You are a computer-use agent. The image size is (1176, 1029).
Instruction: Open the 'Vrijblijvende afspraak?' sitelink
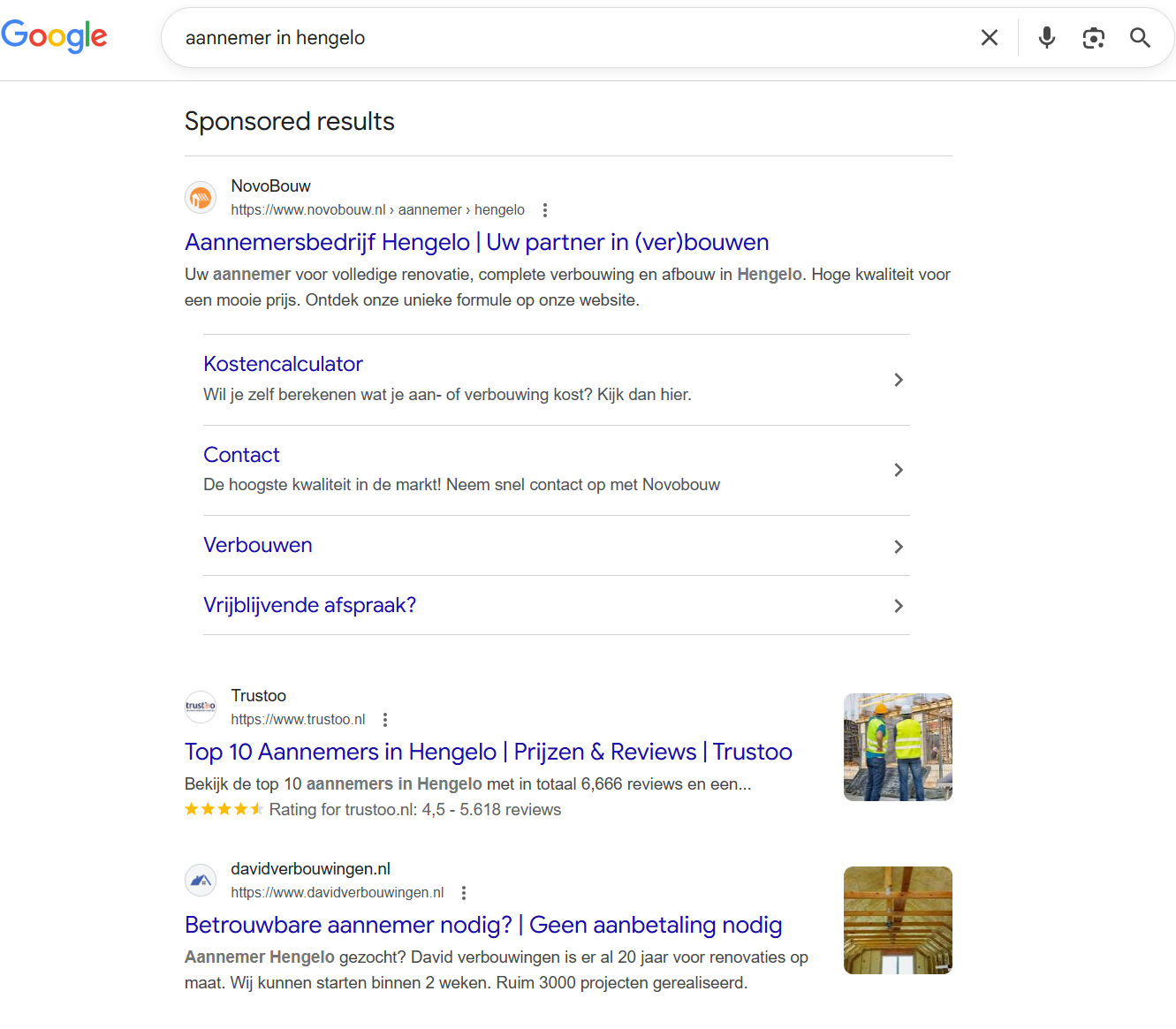tap(309, 605)
